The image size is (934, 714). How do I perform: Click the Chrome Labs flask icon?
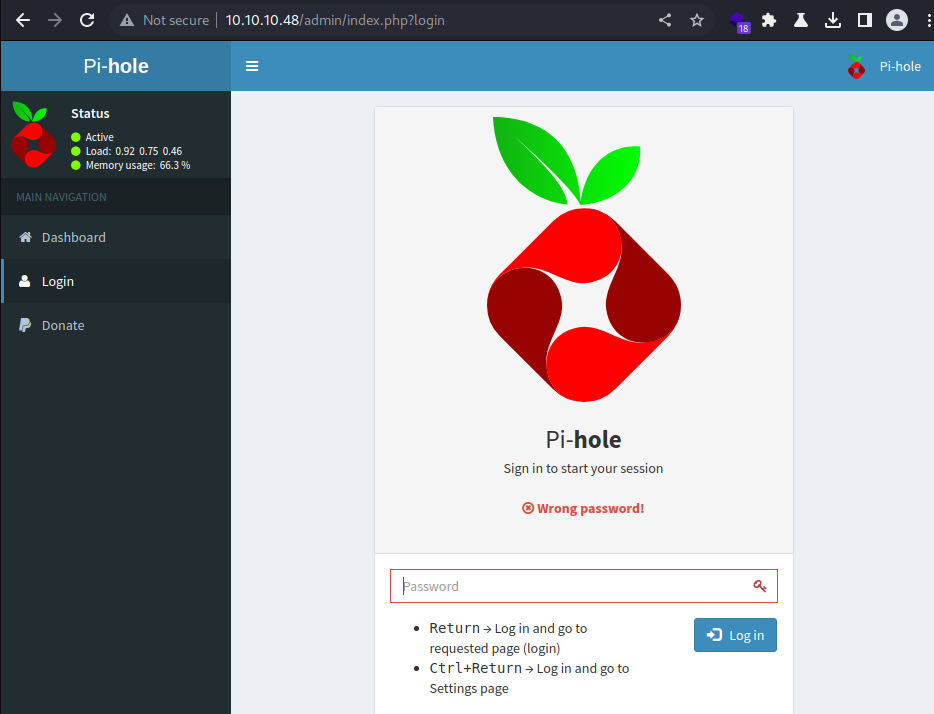pyautogui.click(x=801, y=20)
